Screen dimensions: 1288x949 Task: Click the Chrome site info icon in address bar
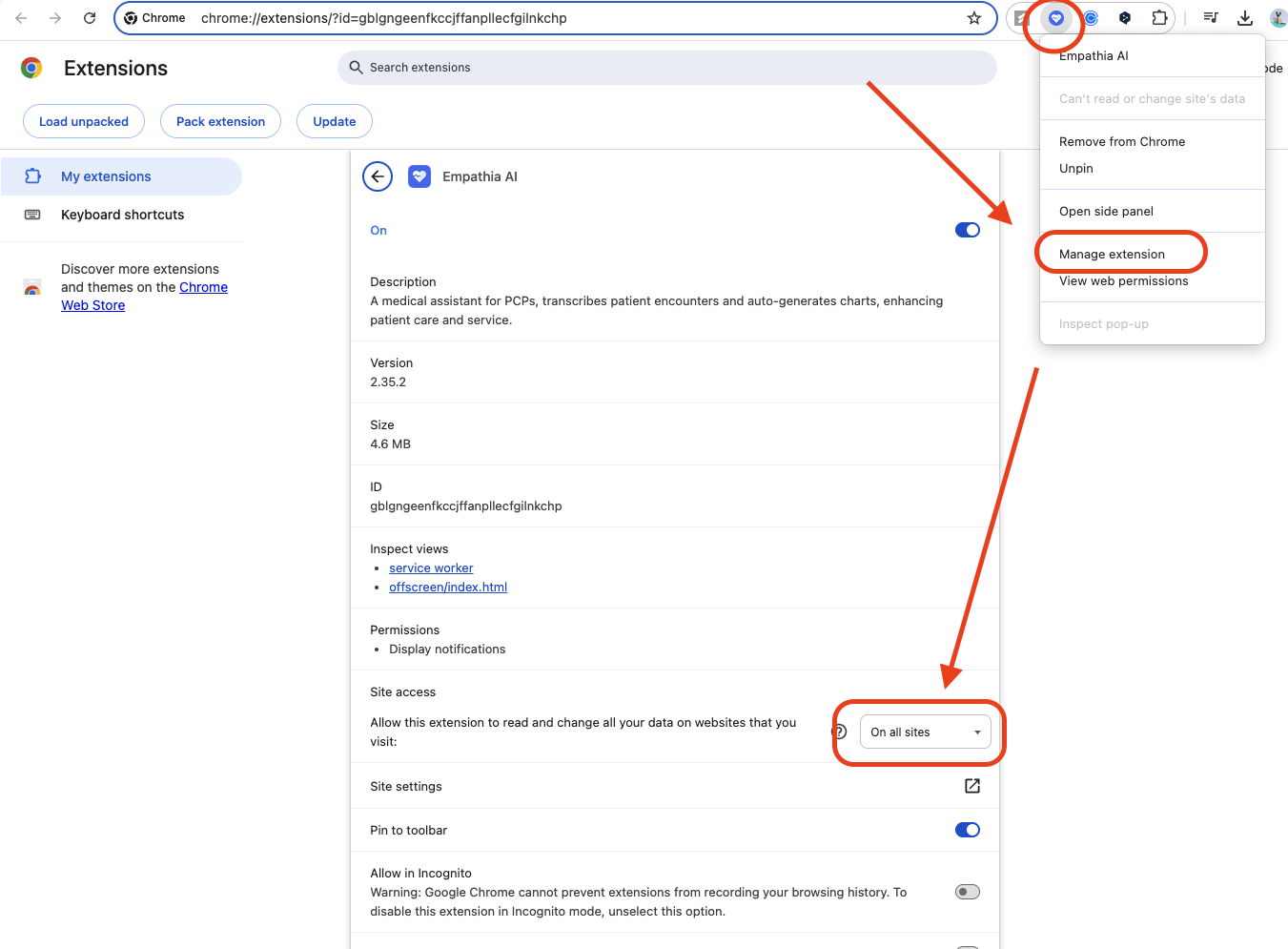131,18
